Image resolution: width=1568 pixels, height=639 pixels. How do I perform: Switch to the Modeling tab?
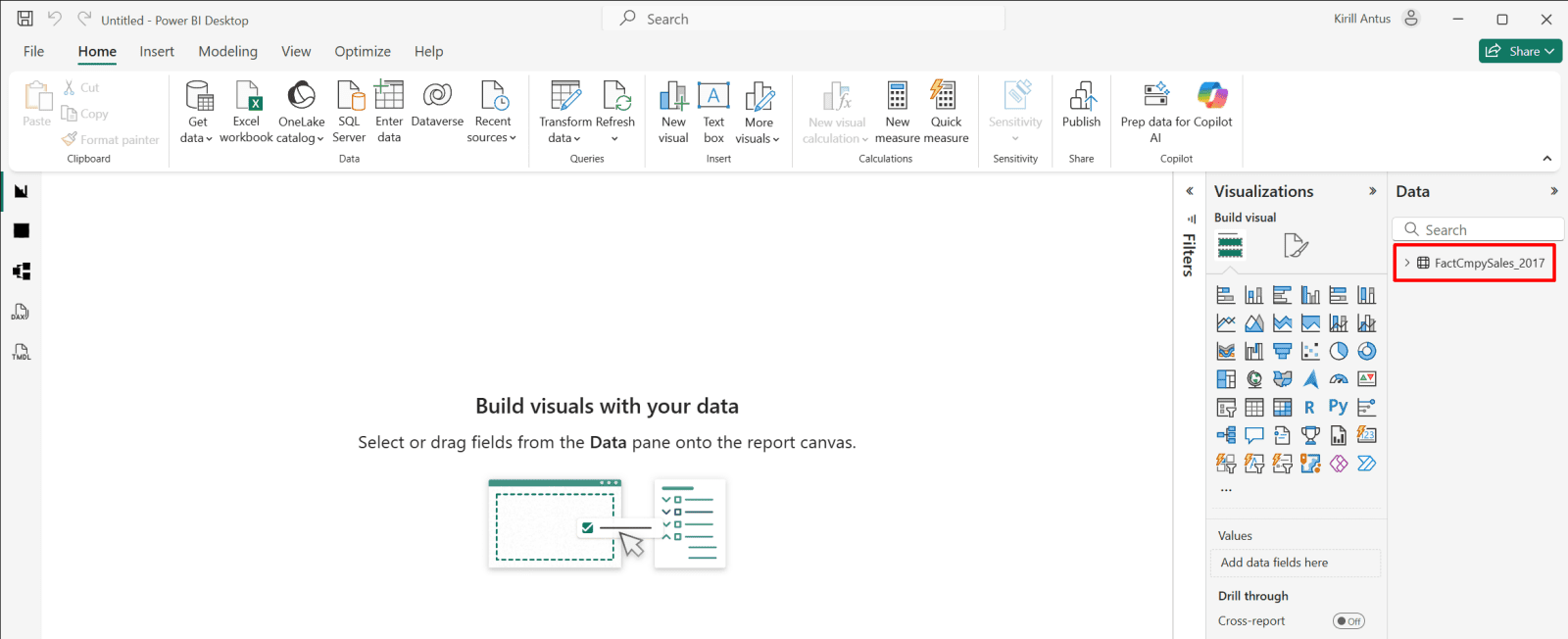pos(227,51)
